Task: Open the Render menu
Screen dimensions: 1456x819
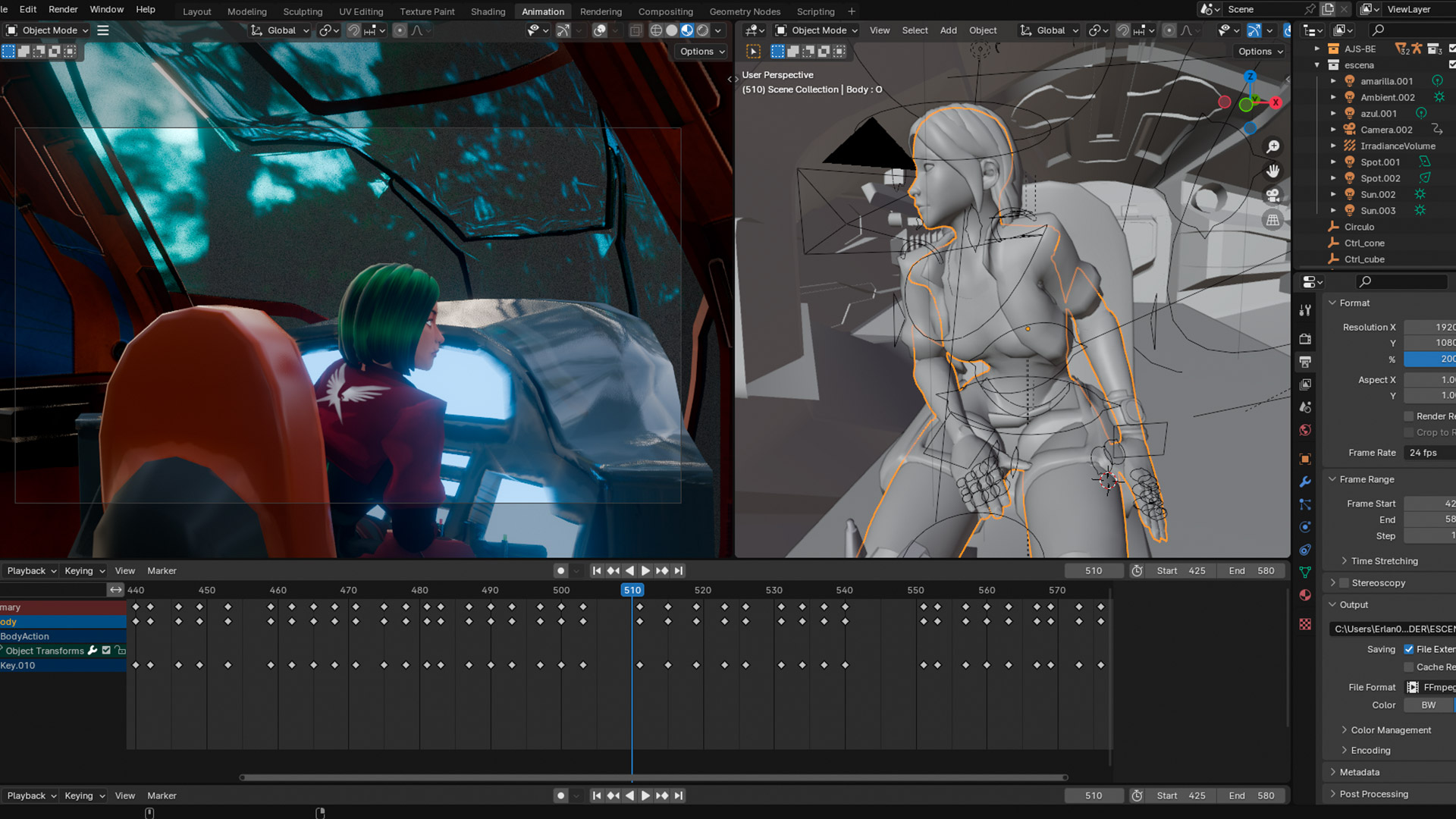Action: point(63,9)
